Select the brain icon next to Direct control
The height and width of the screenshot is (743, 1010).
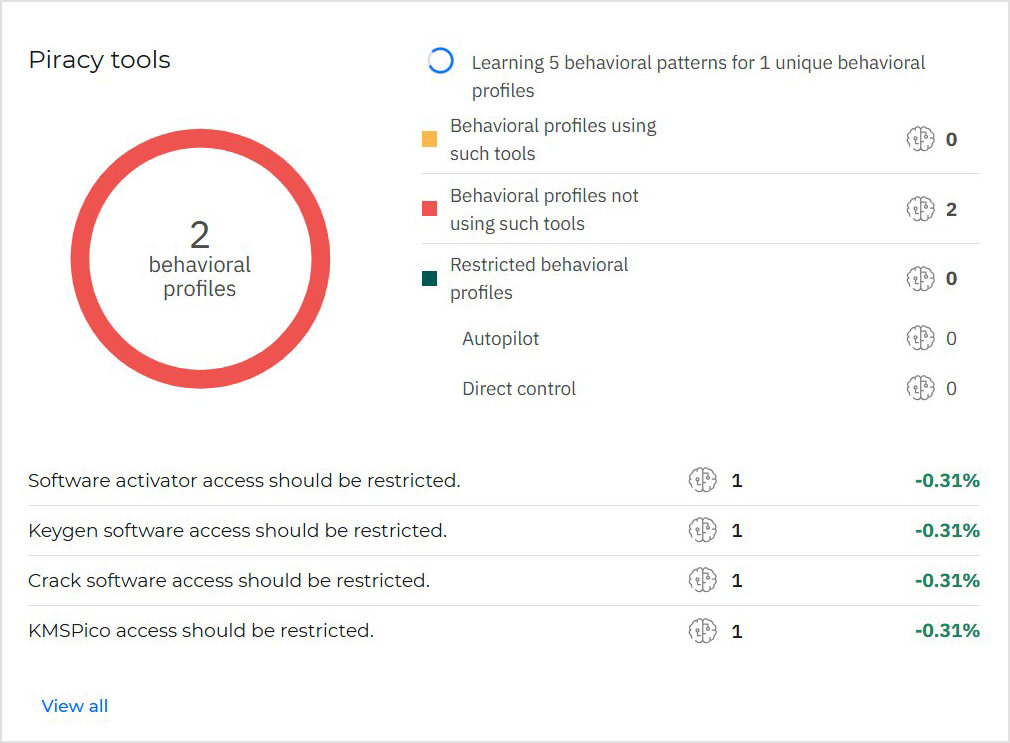pos(921,388)
